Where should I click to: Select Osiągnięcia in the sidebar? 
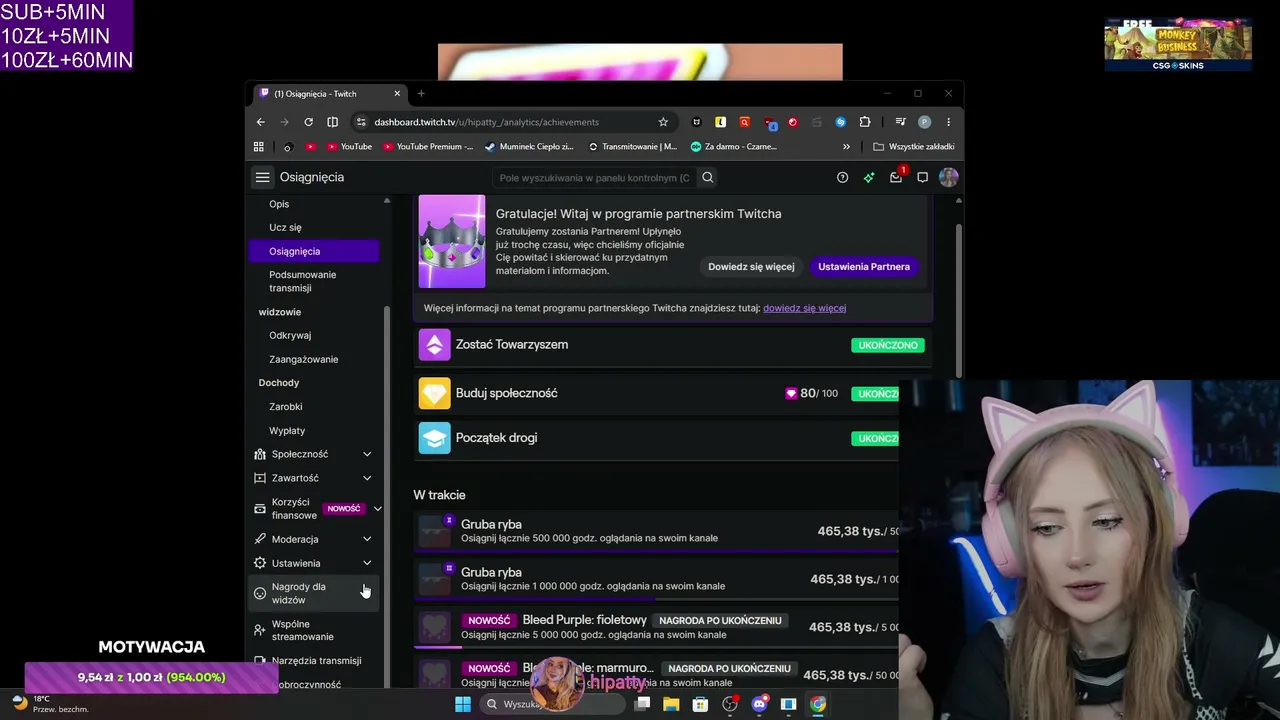point(314,251)
